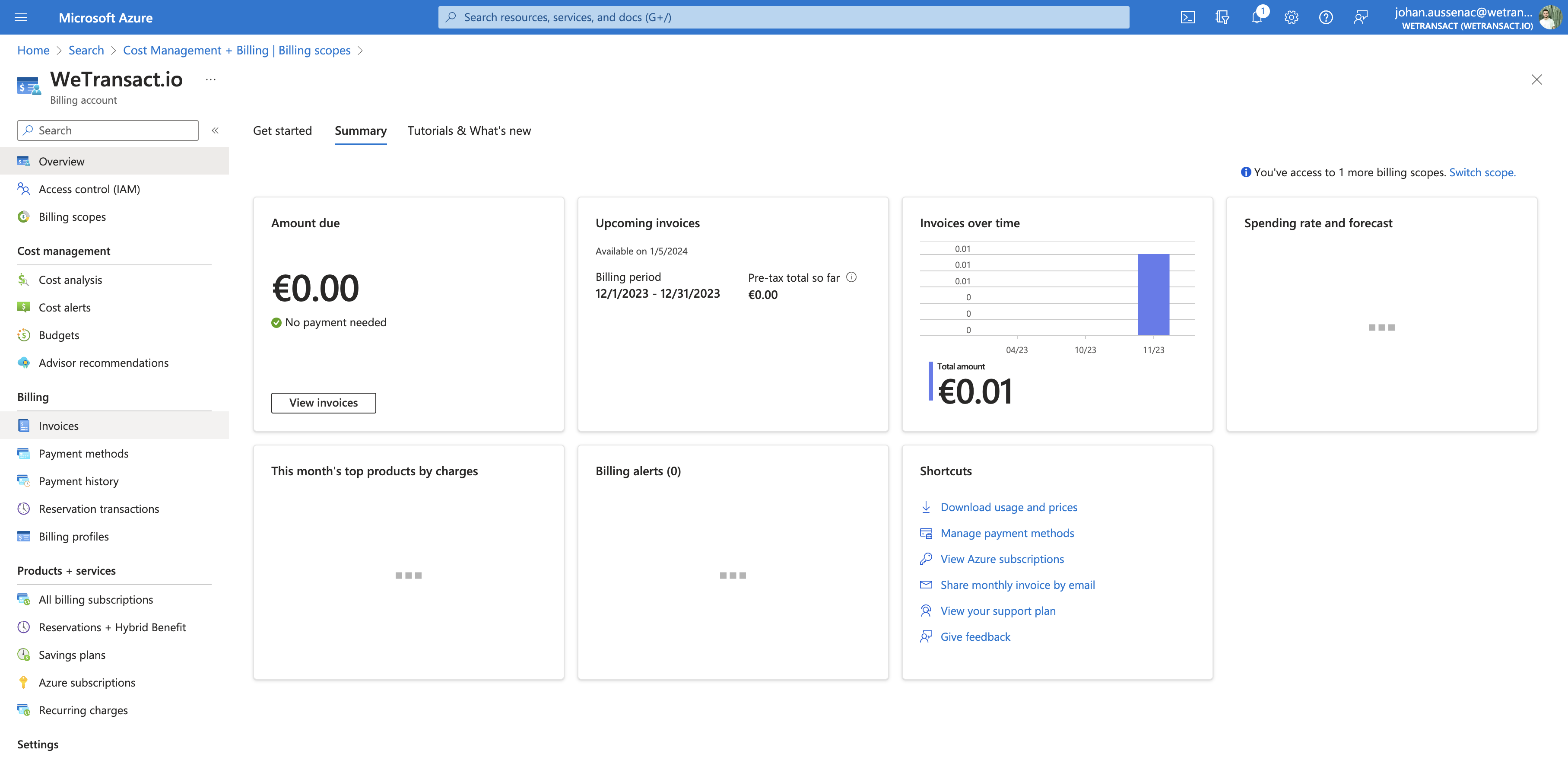1568x757 pixels.
Task: Click View your support plan
Action: (x=998, y=610)
